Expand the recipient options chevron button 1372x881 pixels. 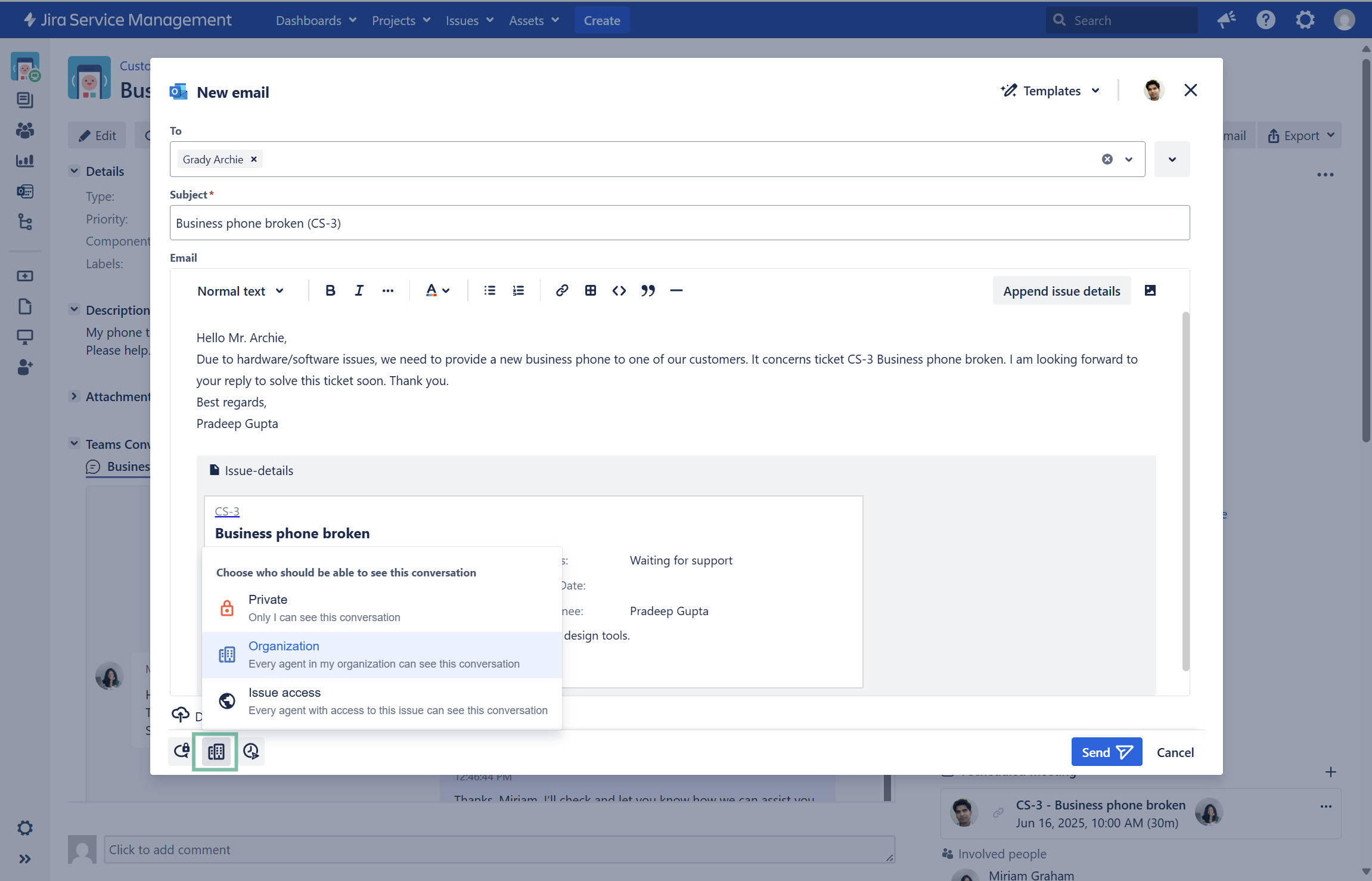[x=1172, y=159]
